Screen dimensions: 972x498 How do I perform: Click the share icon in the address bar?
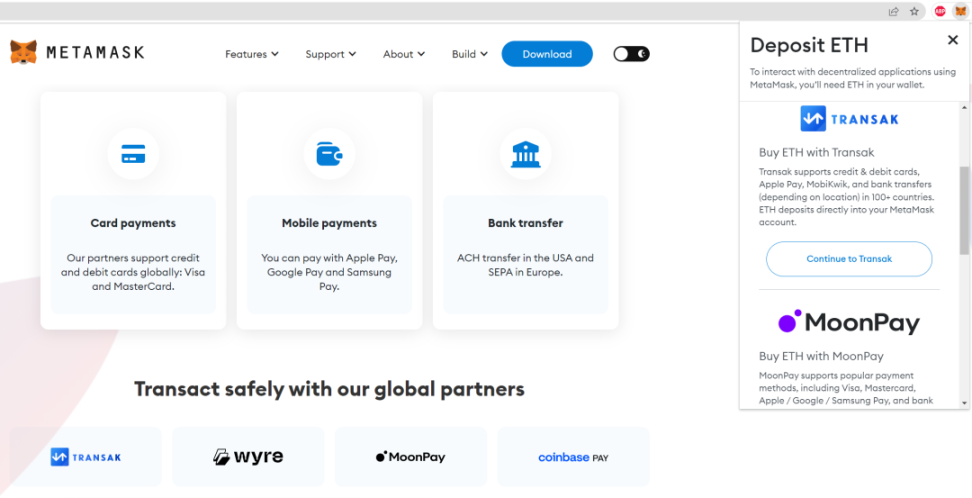click(x=893, y=11)
